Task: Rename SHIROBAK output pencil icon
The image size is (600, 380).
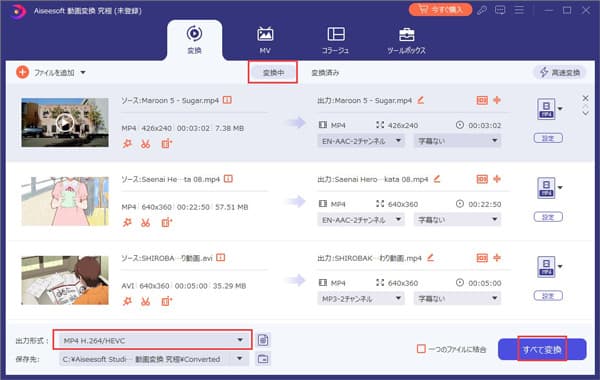Action: [430, 258]
